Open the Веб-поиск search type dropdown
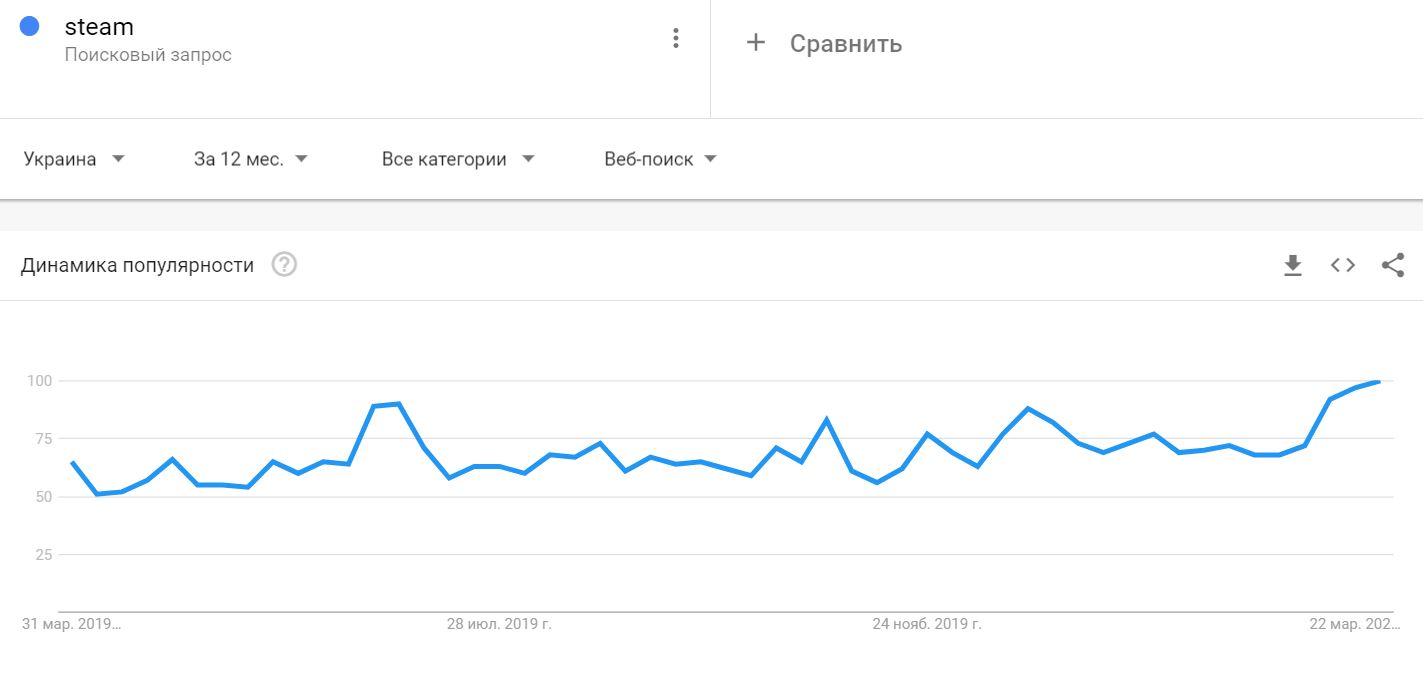The width and height of the screenshot is (1423, 680). click(x=661, y=159)
